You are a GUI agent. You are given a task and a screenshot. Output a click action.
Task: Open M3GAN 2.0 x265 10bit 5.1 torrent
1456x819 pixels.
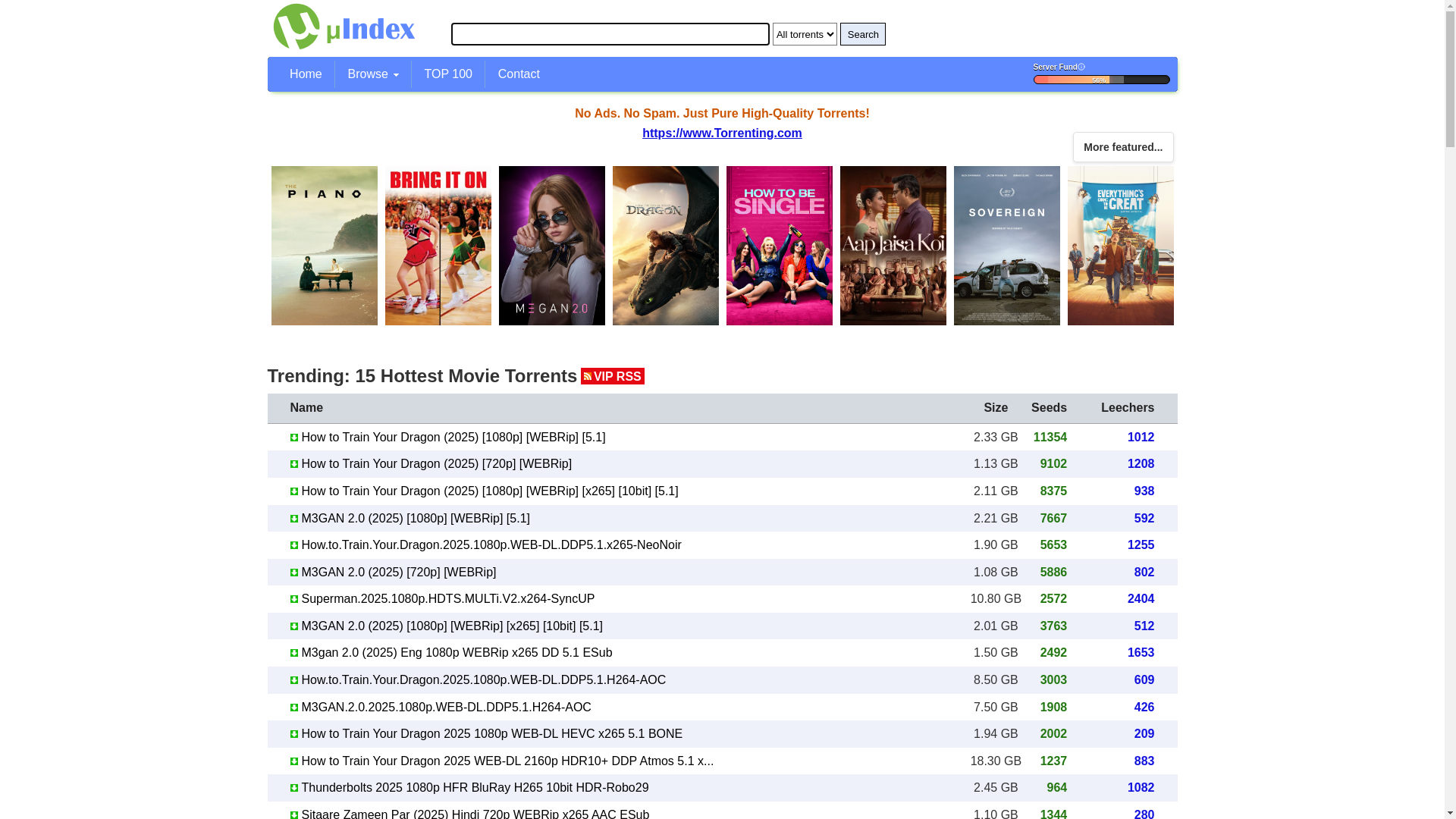(x=452, y=626)
